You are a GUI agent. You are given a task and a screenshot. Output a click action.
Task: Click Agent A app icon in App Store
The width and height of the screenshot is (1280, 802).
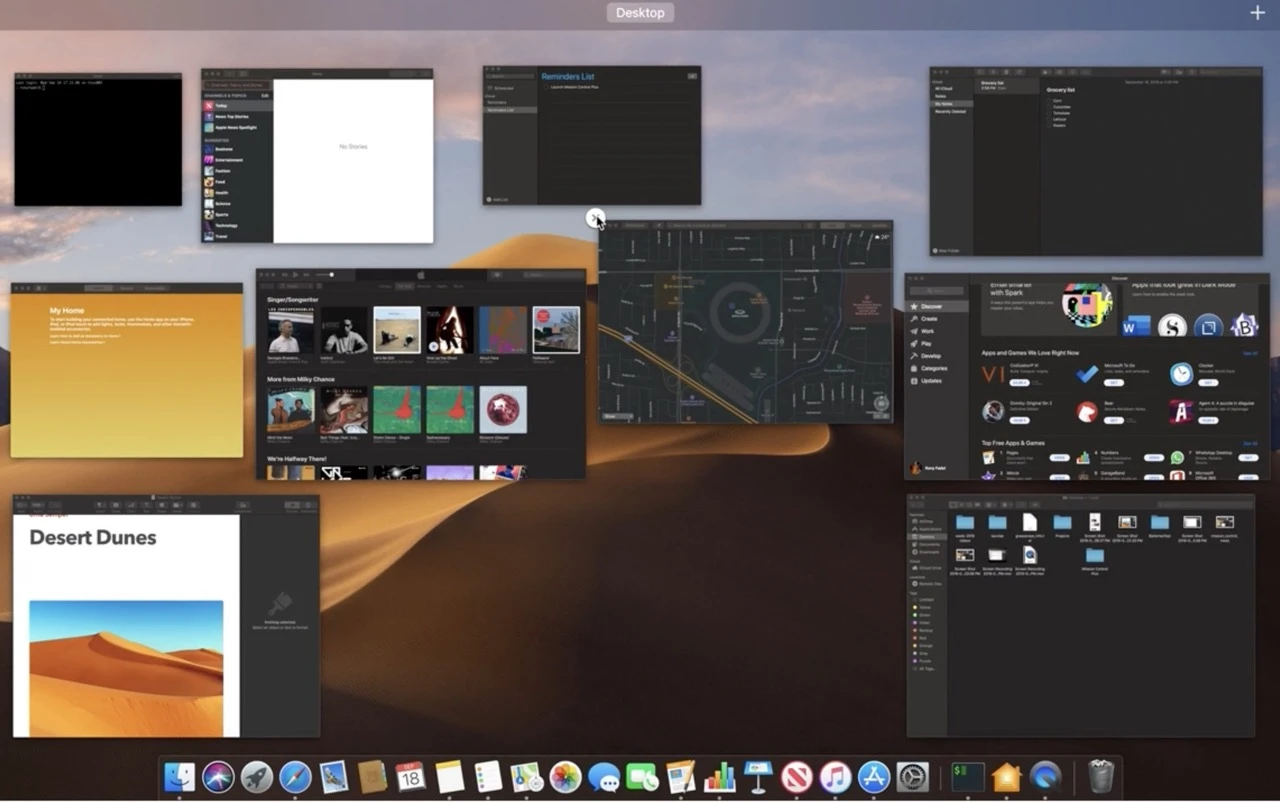(x=1181, y=411)
